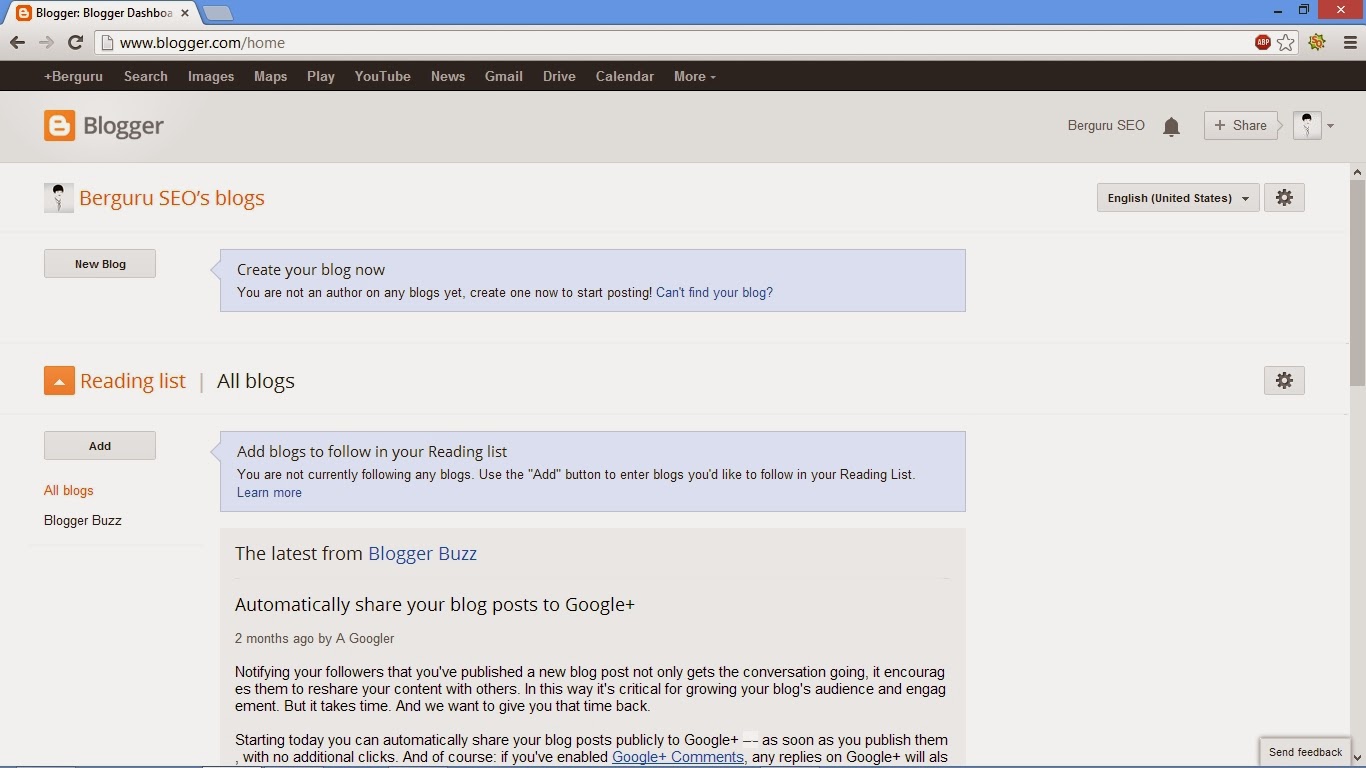1366x768 pixels.
Task: Follow the Learn more link
Action: [x=269, y=492]
